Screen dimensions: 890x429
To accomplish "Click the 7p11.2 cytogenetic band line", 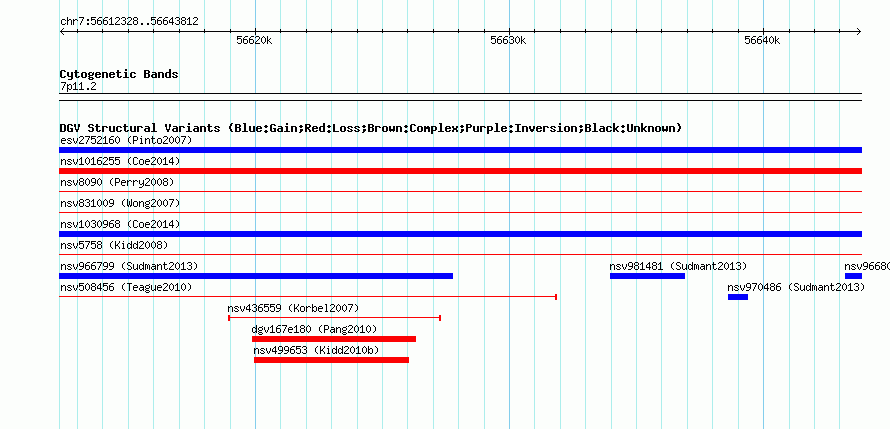I will [460, 96].
